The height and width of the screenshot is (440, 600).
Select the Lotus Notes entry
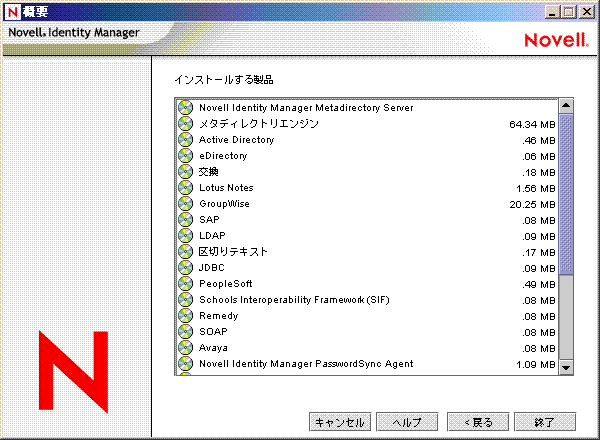coord(367,188)
